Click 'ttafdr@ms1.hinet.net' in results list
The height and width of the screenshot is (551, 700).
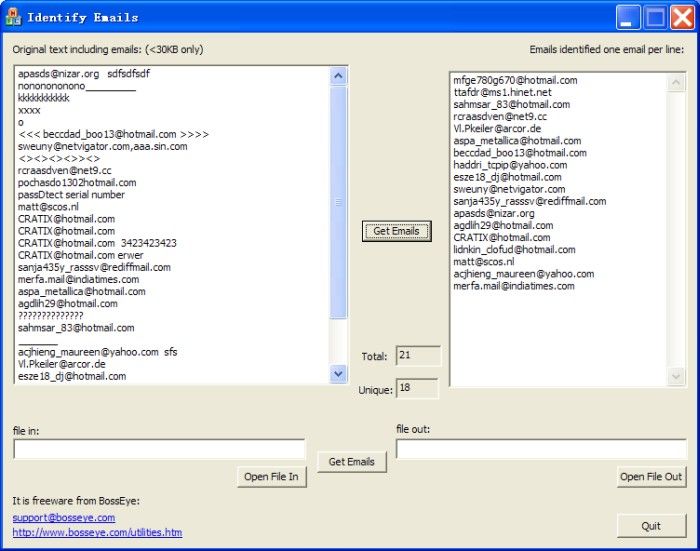point(503,92)
